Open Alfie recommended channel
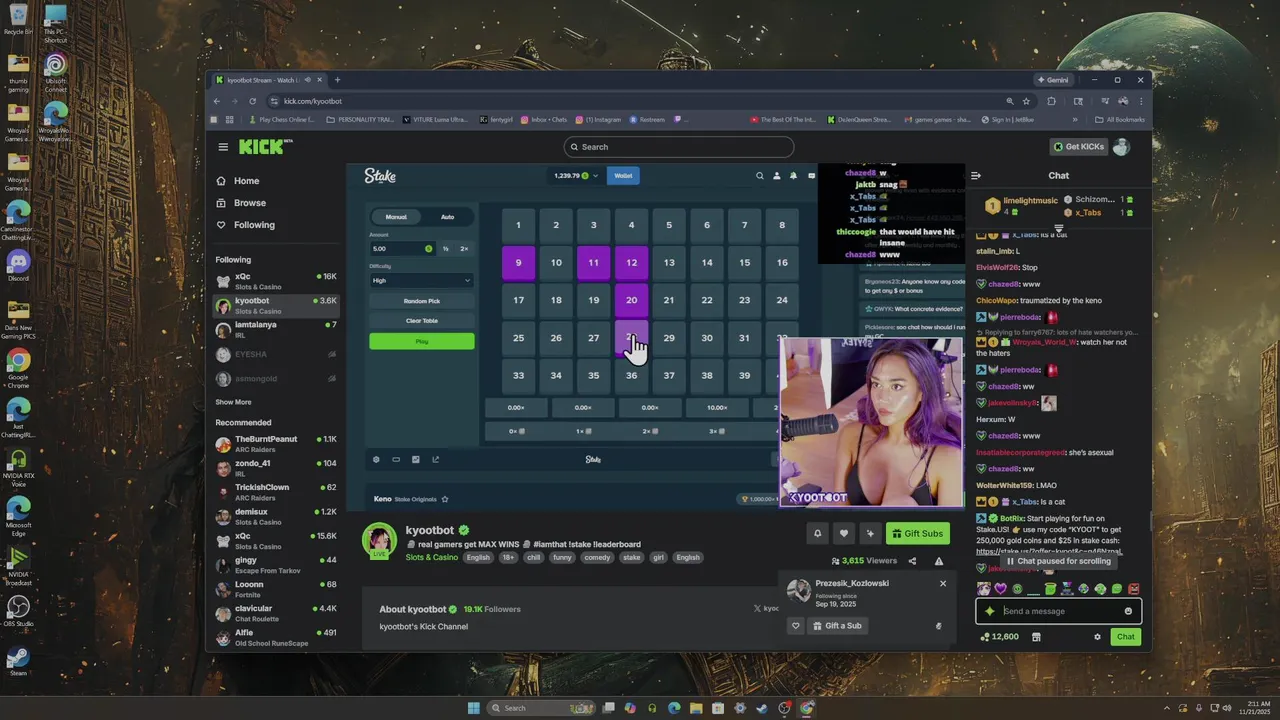1280x720 pixels. (275, 636)
